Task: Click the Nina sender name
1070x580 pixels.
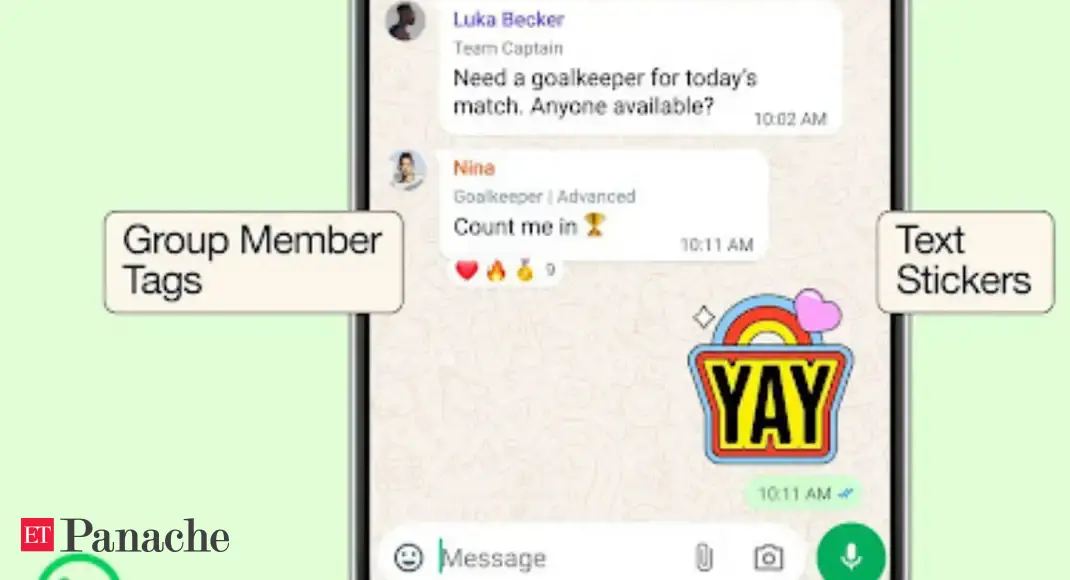Action: [x=474, y=168]
